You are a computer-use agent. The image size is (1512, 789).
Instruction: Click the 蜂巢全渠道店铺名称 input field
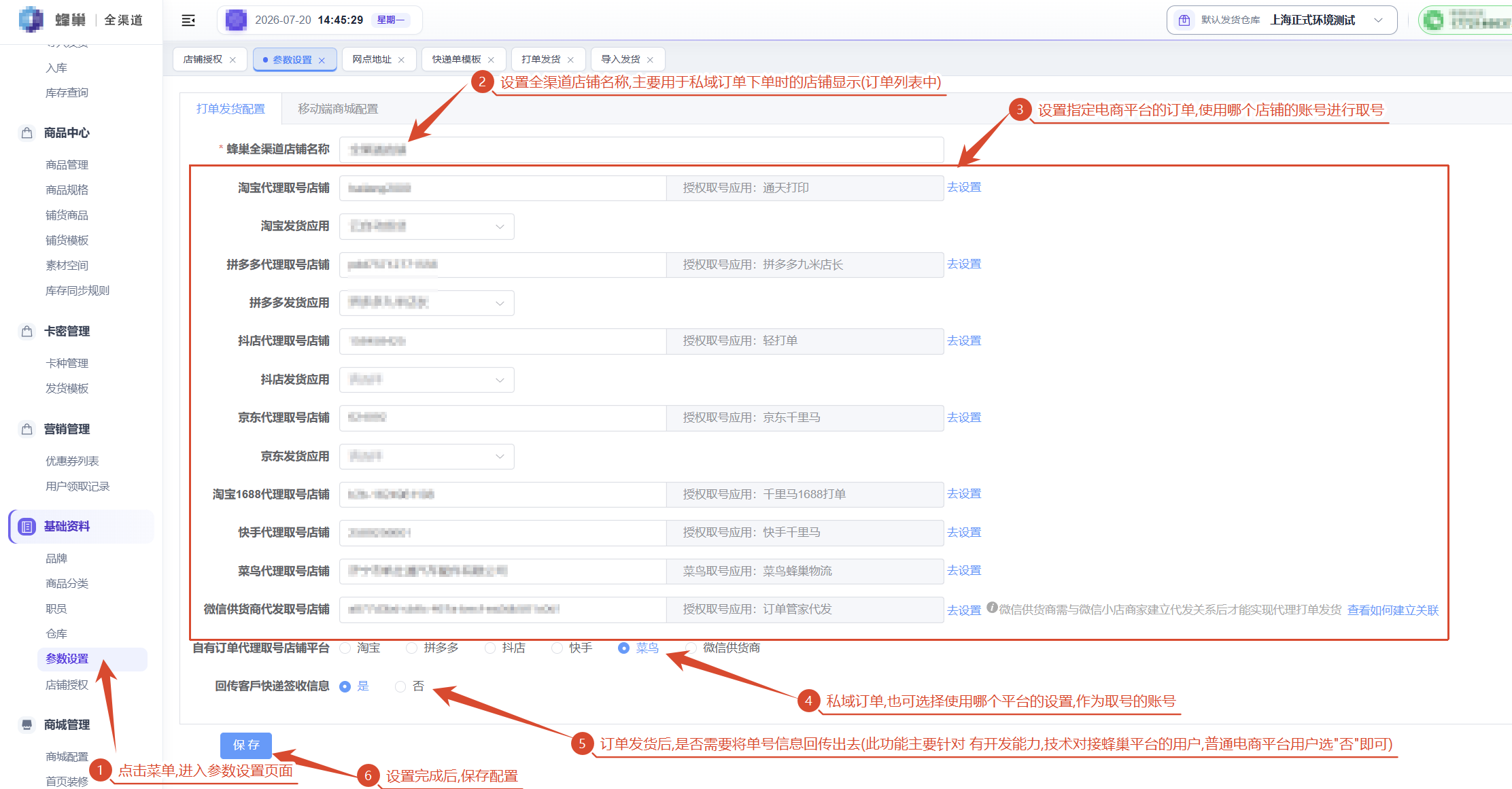[x=641, y=150]
